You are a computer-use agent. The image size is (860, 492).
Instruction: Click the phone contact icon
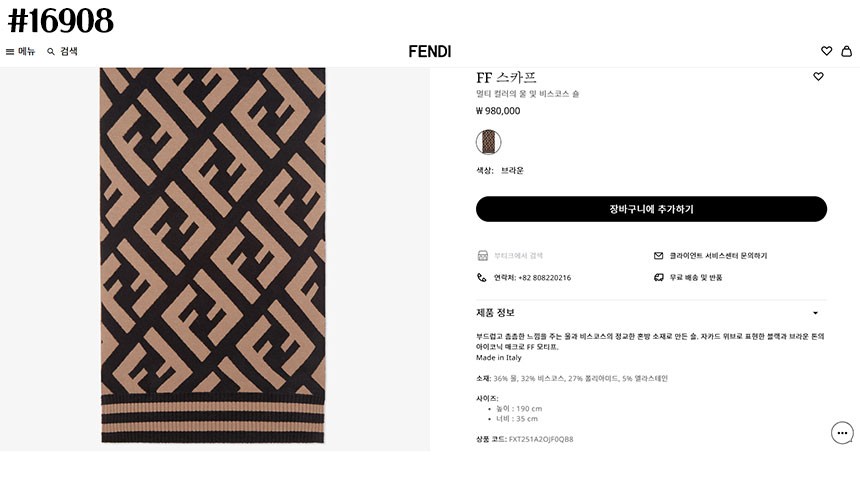coord(482,278)
